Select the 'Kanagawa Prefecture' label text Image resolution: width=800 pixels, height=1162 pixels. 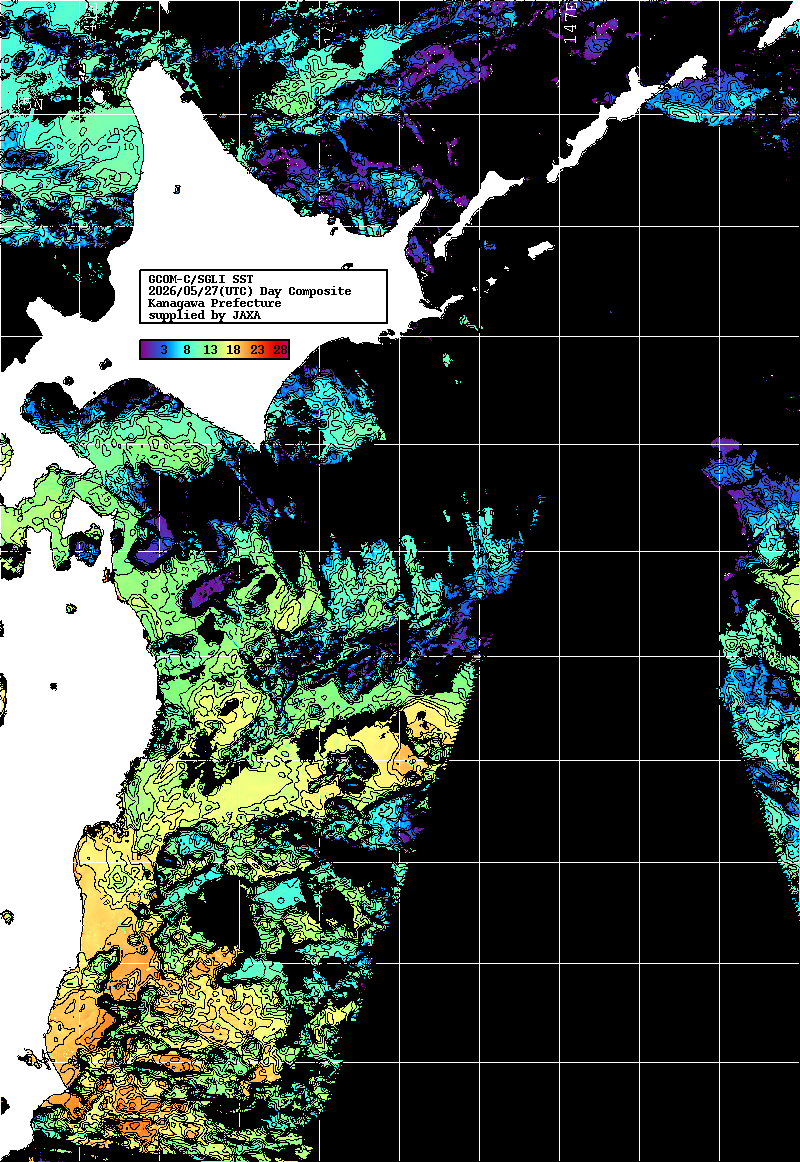coord(215,303)
